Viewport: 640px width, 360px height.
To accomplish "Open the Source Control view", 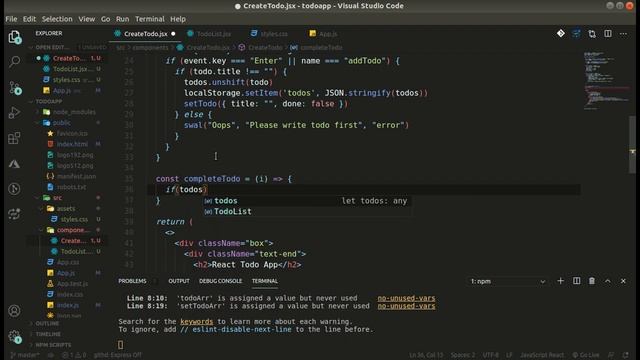I will point(15,87).
